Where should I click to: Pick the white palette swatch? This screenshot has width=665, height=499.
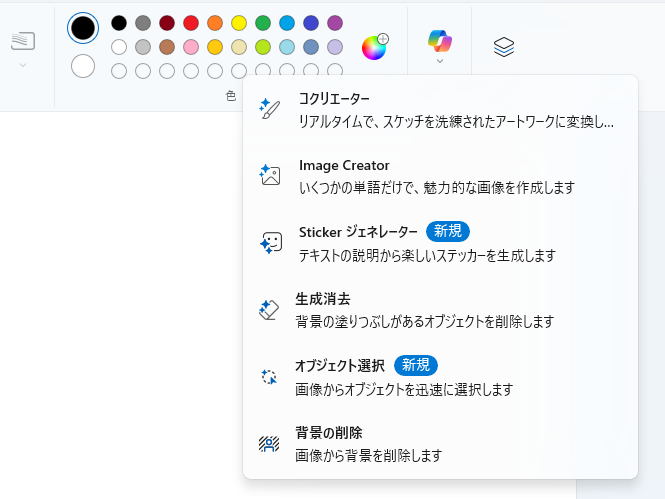click(x=119, y=47)
